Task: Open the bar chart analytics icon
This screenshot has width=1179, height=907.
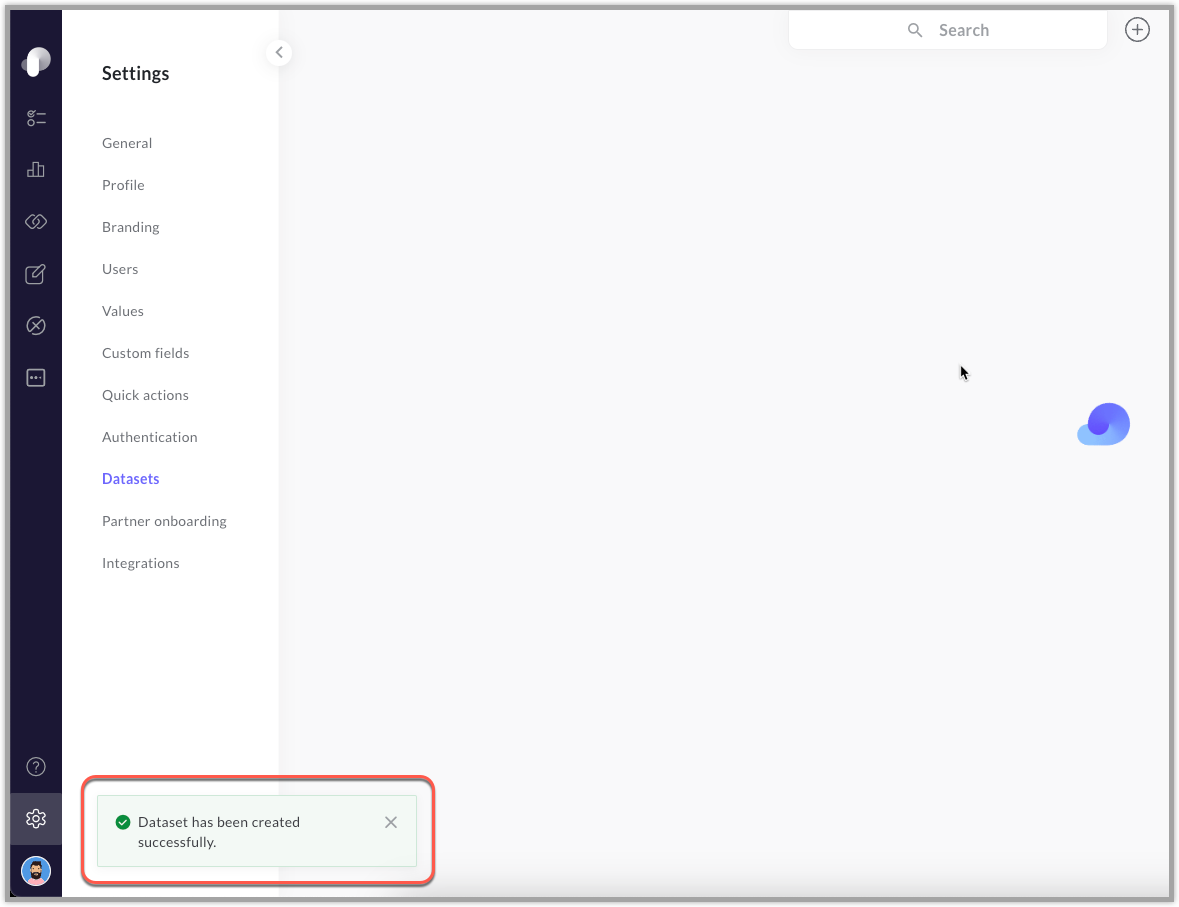Action: 36,170
